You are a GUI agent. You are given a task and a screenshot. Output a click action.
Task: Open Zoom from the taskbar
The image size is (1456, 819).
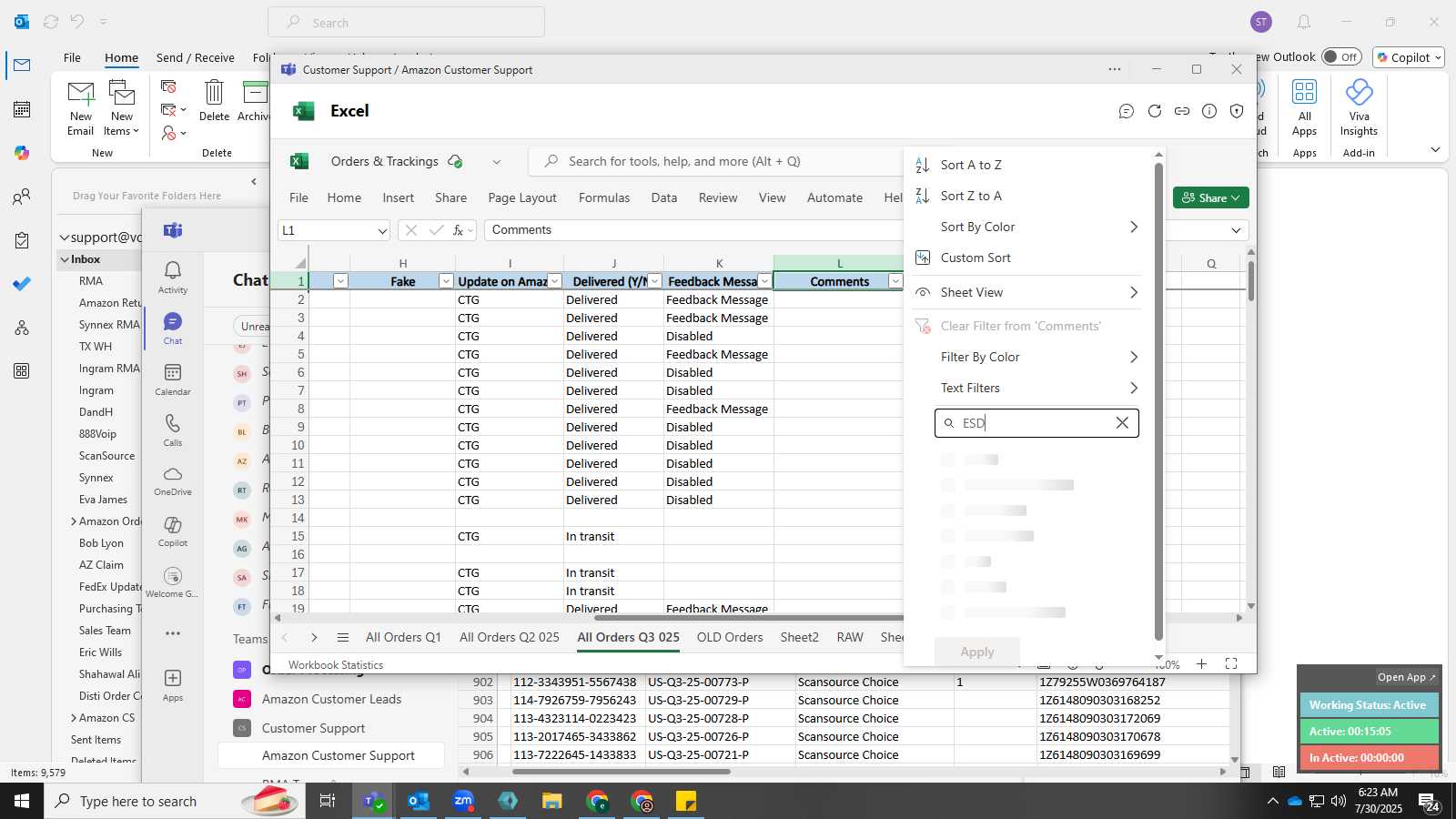(463, 801)
